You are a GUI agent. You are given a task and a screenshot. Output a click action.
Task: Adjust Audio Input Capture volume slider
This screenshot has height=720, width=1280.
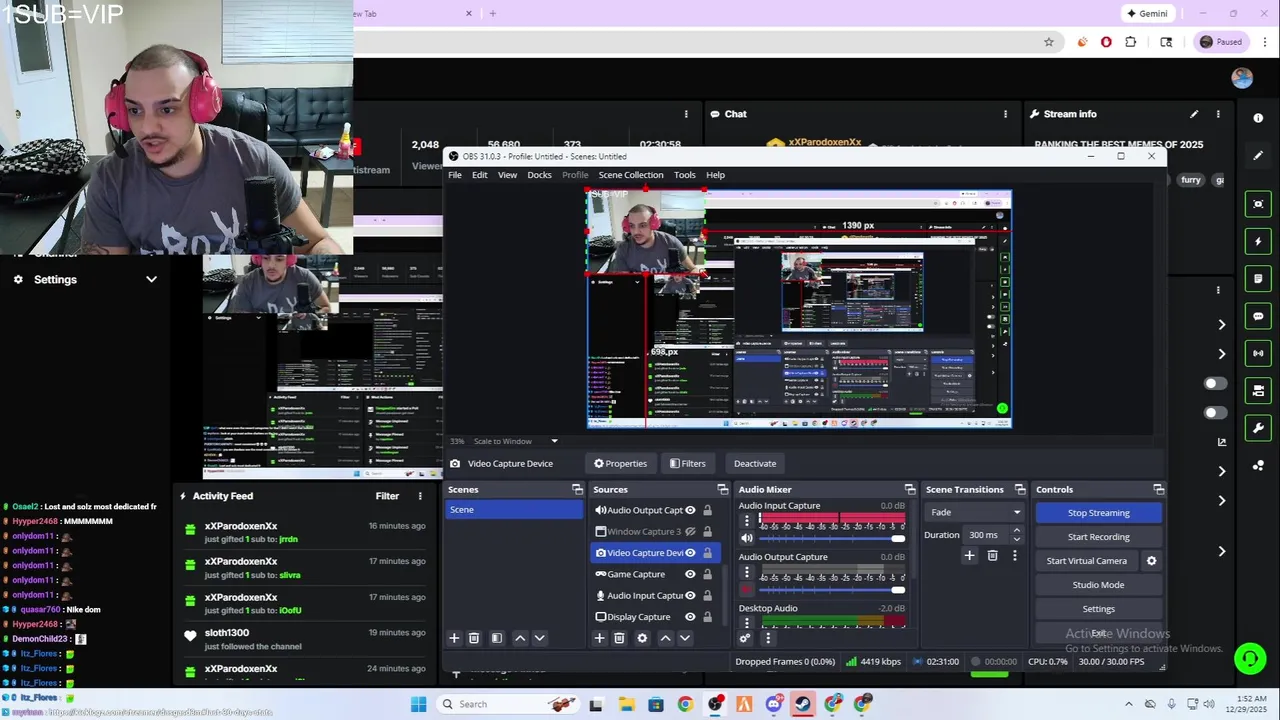832,539
